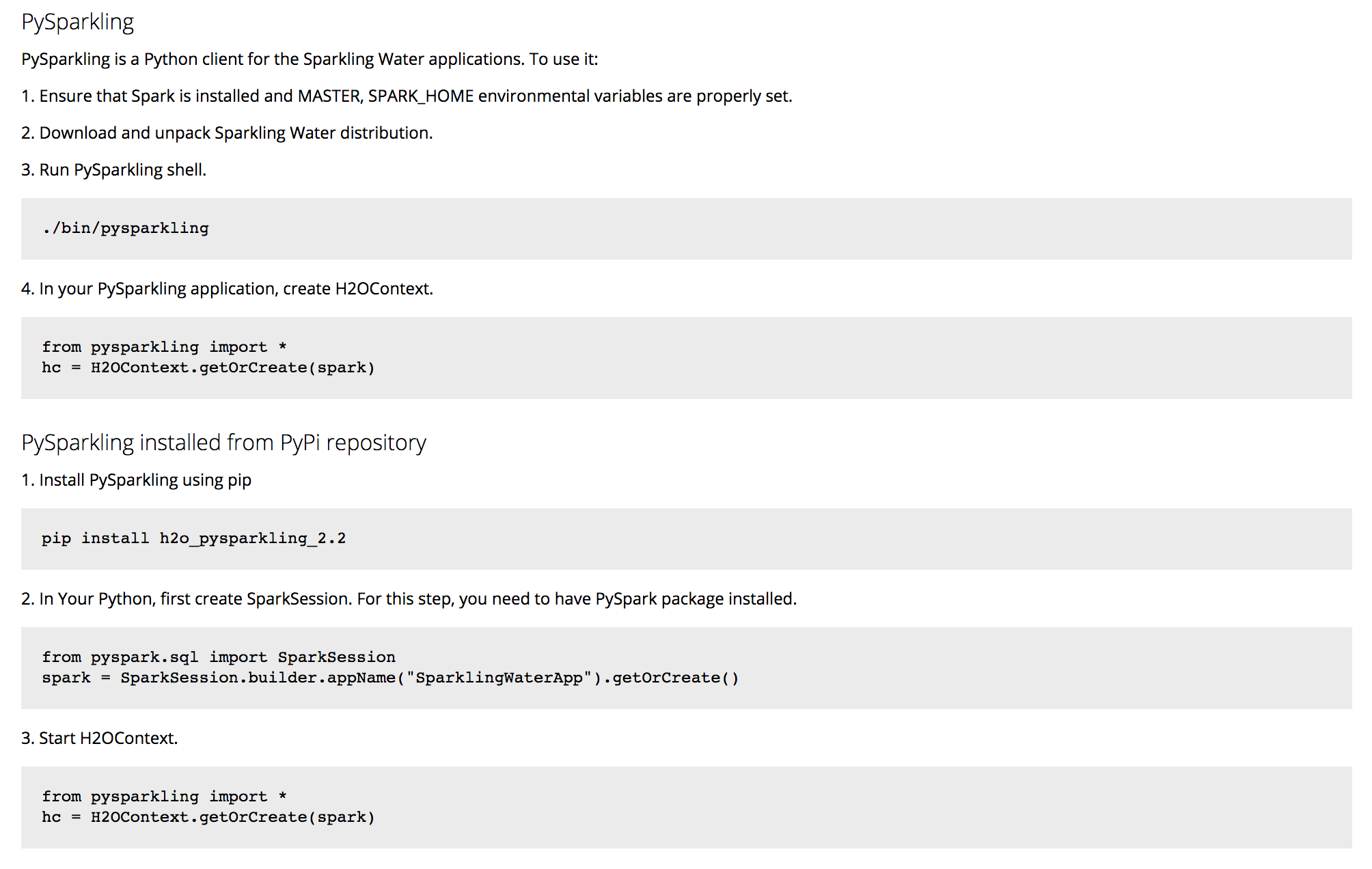The width and height of the screenshot is (1372, 869).
Task: Click the first H2OContext.getOrCreate(spark) code line
Action: (x=208, y=368)
